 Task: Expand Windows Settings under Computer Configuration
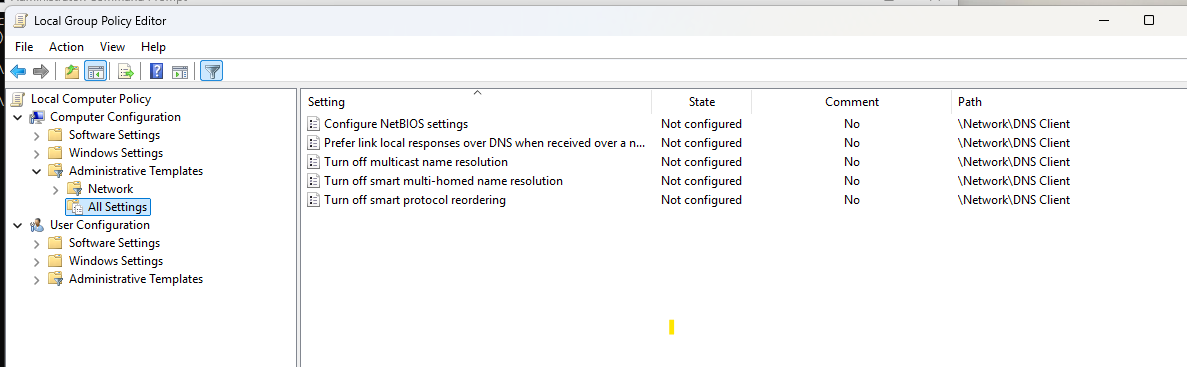pos(36,154)
